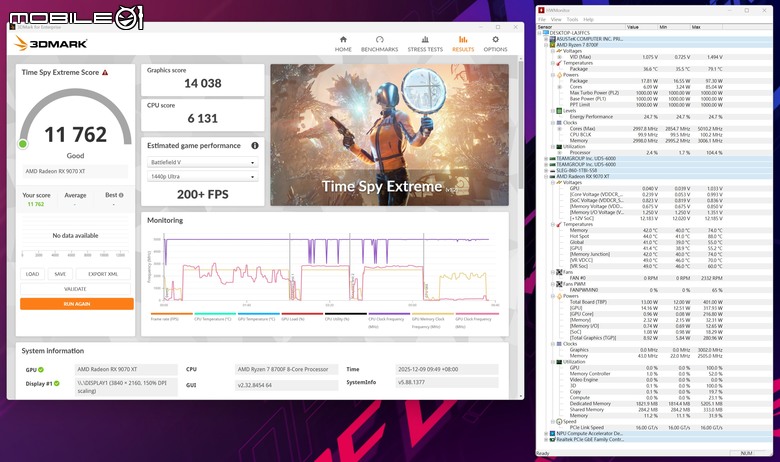780x462 pixels.
Task: Click the info icon for Estimated game performance
Action: 255,146
